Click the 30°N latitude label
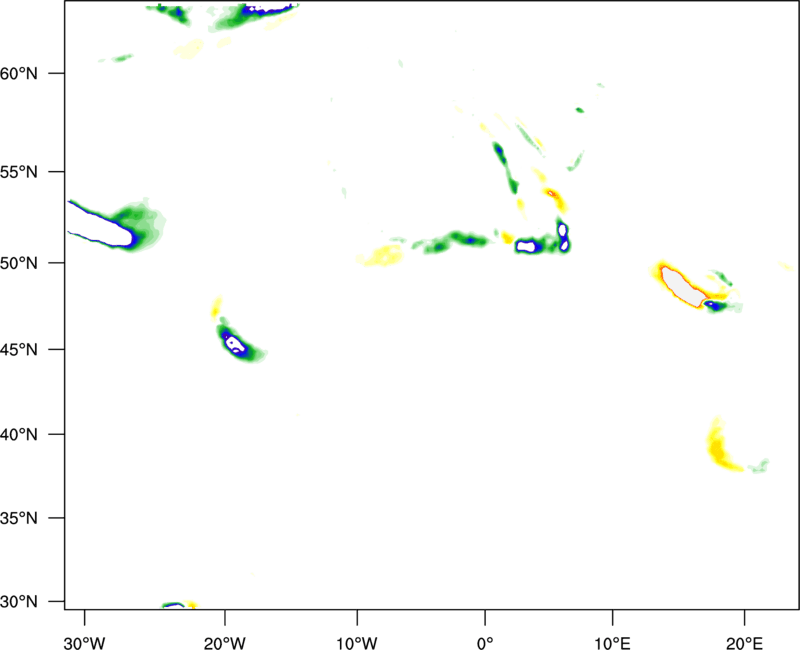 click(19, 602)
